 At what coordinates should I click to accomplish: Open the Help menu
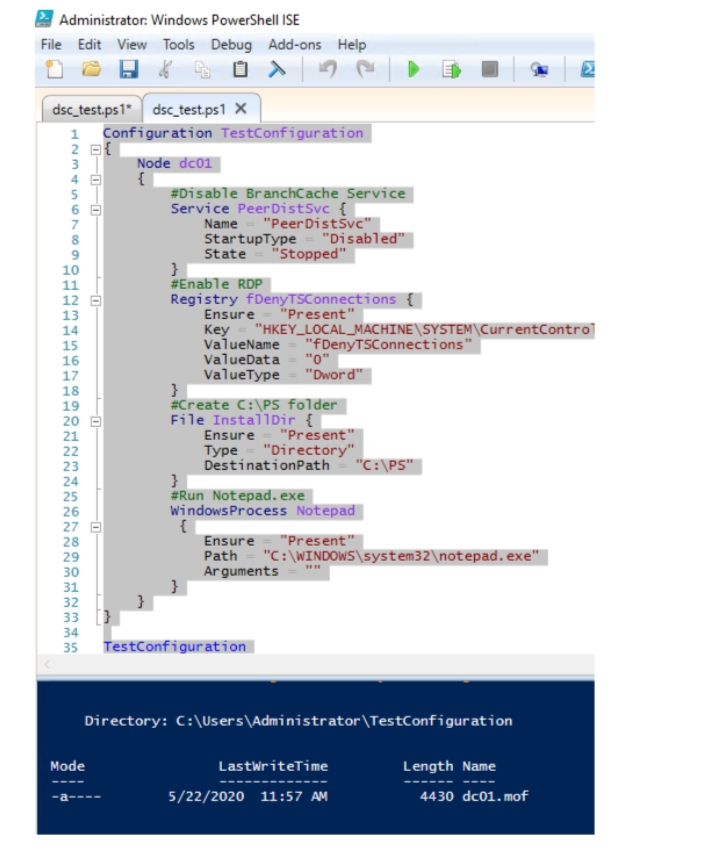(x=352, y=45)
